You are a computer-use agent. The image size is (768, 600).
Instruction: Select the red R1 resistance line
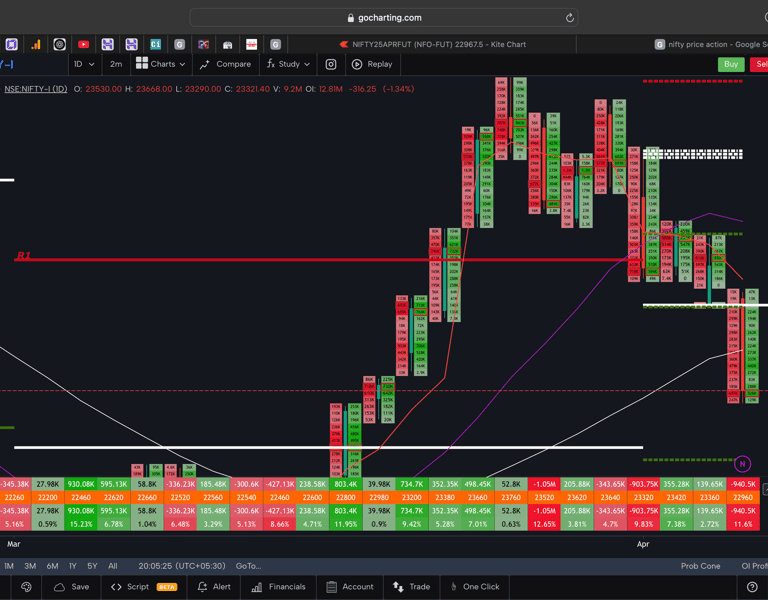click(328, 260)
